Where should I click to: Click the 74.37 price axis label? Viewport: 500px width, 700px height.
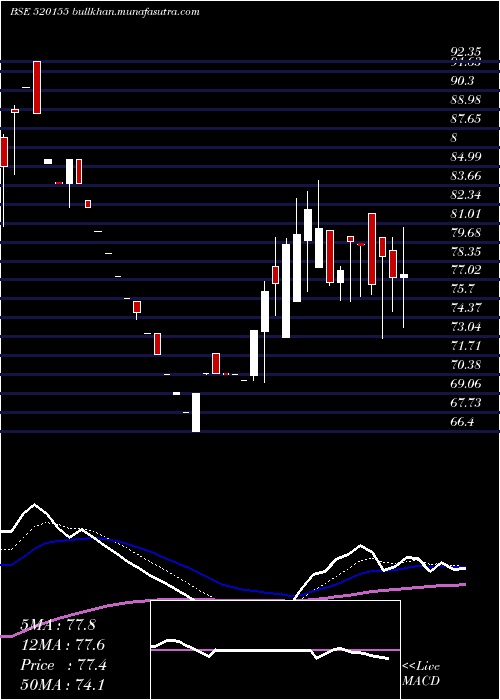click(466, 308)
